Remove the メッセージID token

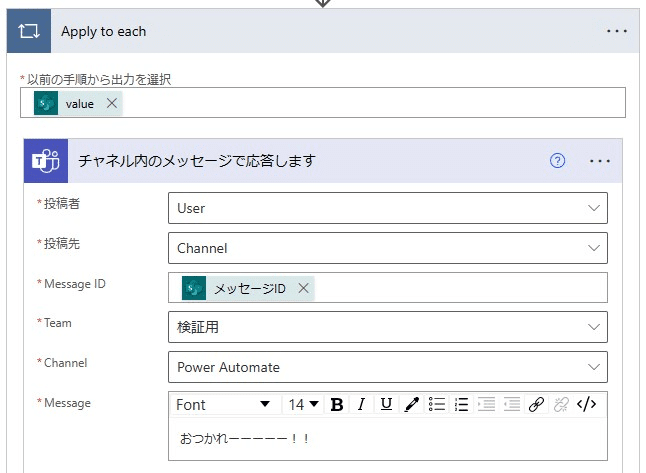[x=304, y=288]
